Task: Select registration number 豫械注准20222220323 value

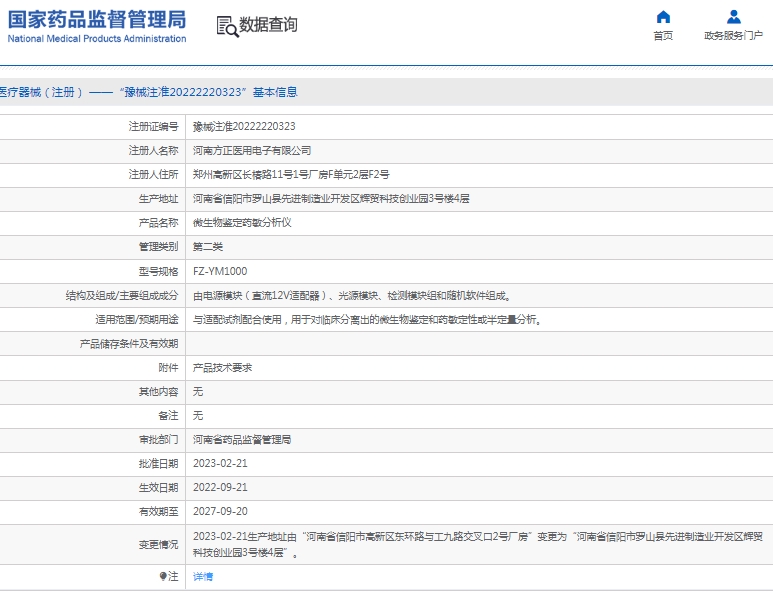Action: pyautogui.click(x=244, y=127)
